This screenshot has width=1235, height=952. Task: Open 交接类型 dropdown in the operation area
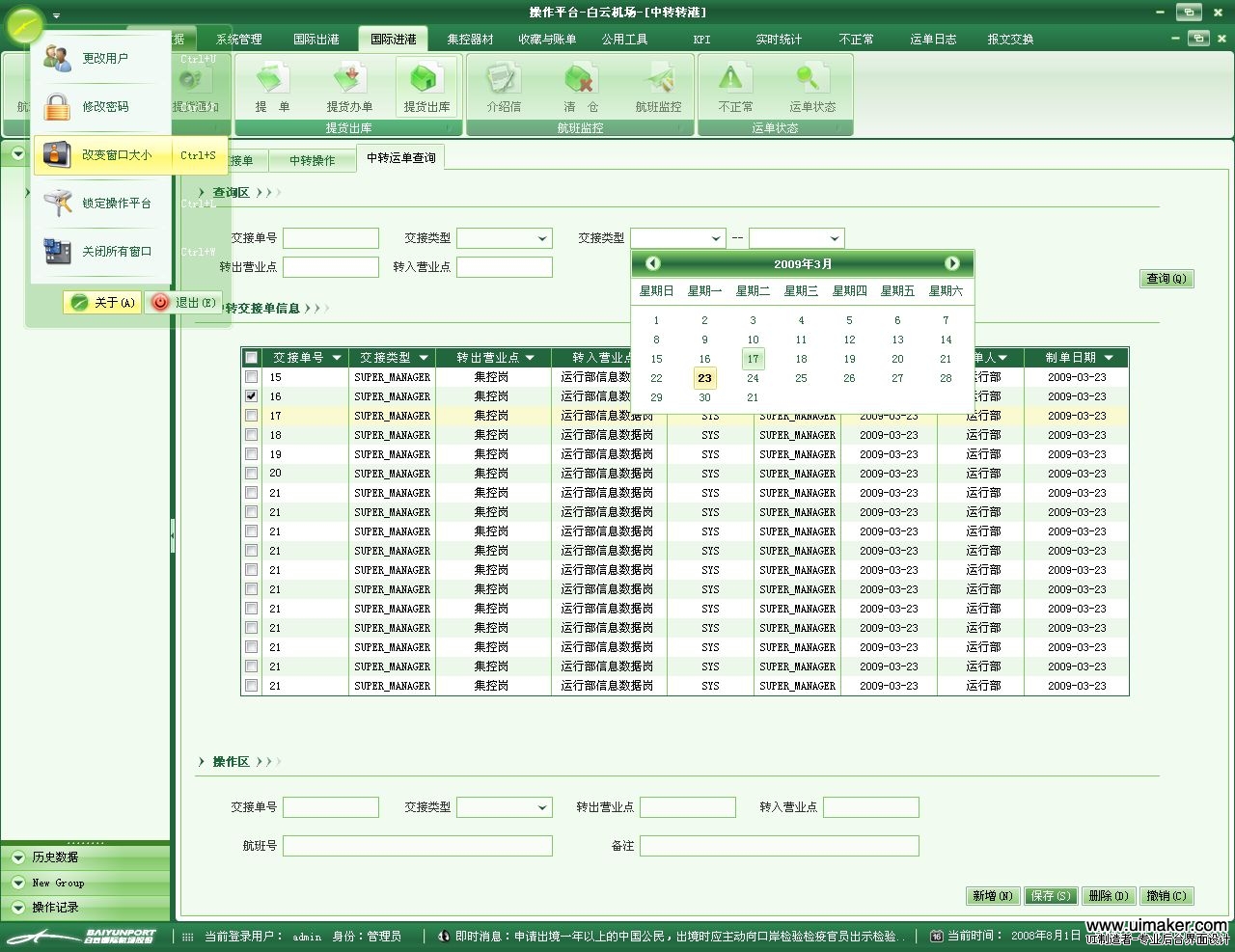pos(504,807)
